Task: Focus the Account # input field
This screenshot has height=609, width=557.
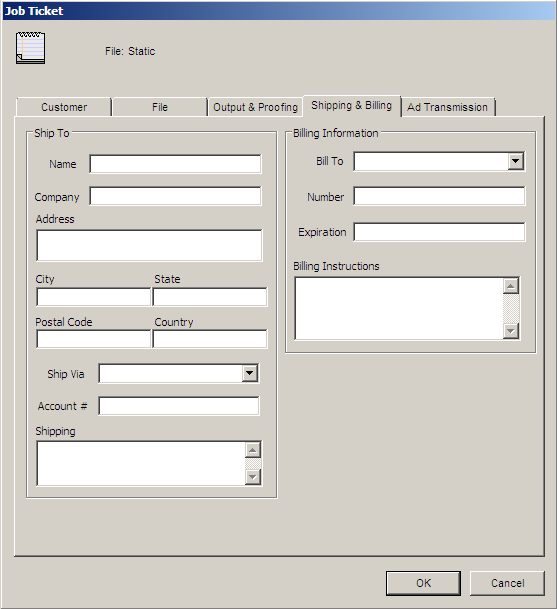Action: [x=179, y=406]
